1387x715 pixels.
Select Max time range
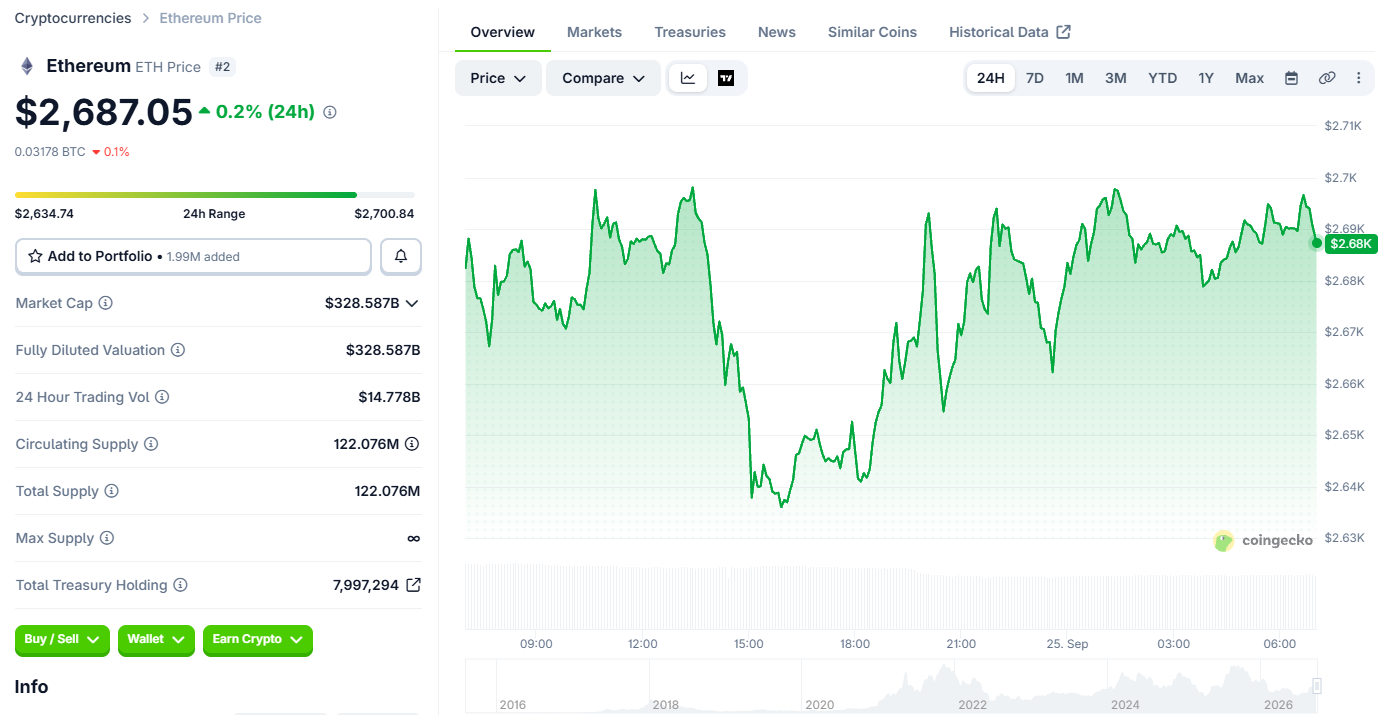(x=1249, y=78)
